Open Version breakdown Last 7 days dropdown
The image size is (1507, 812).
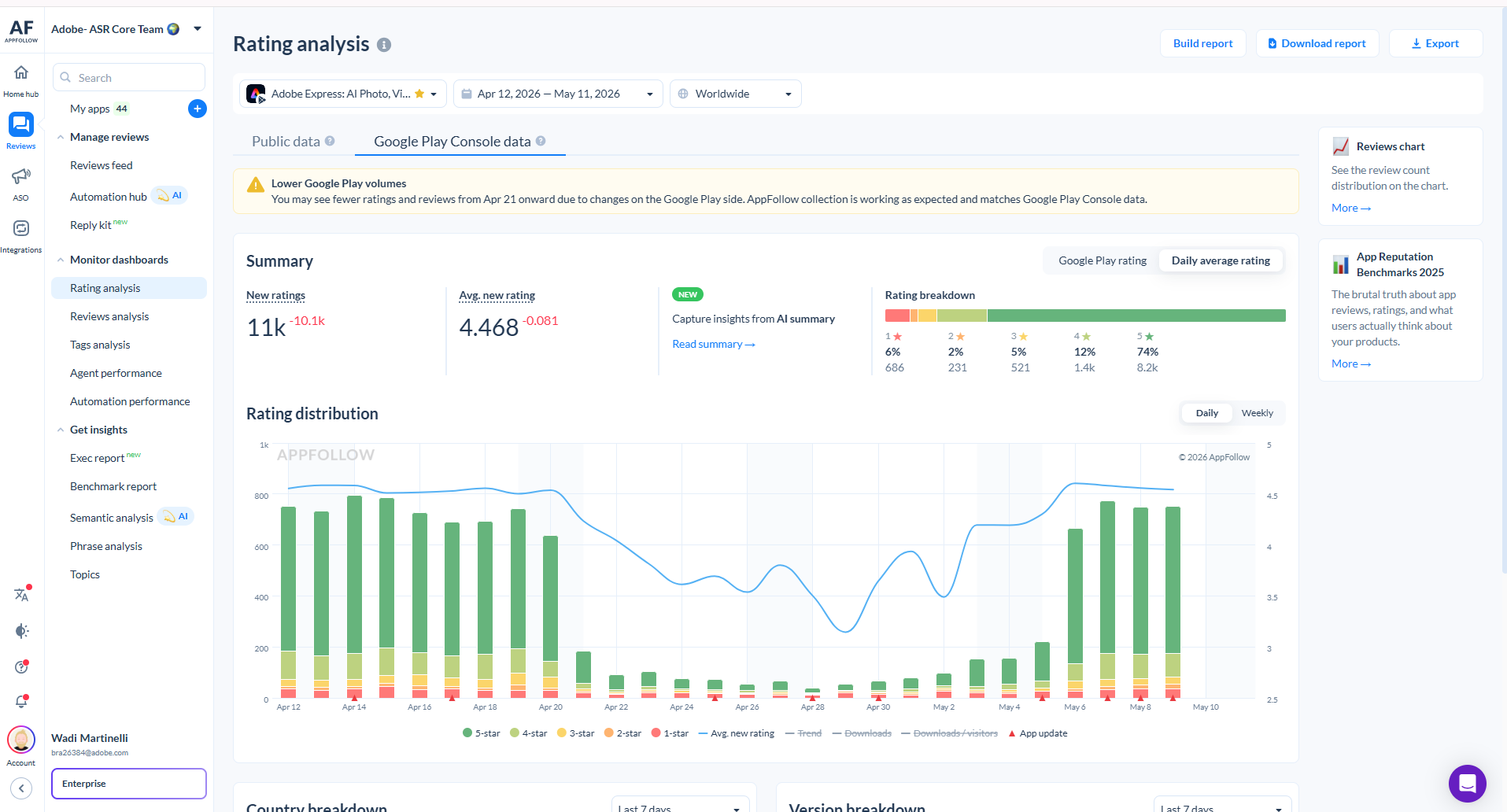pos(1223,806)
